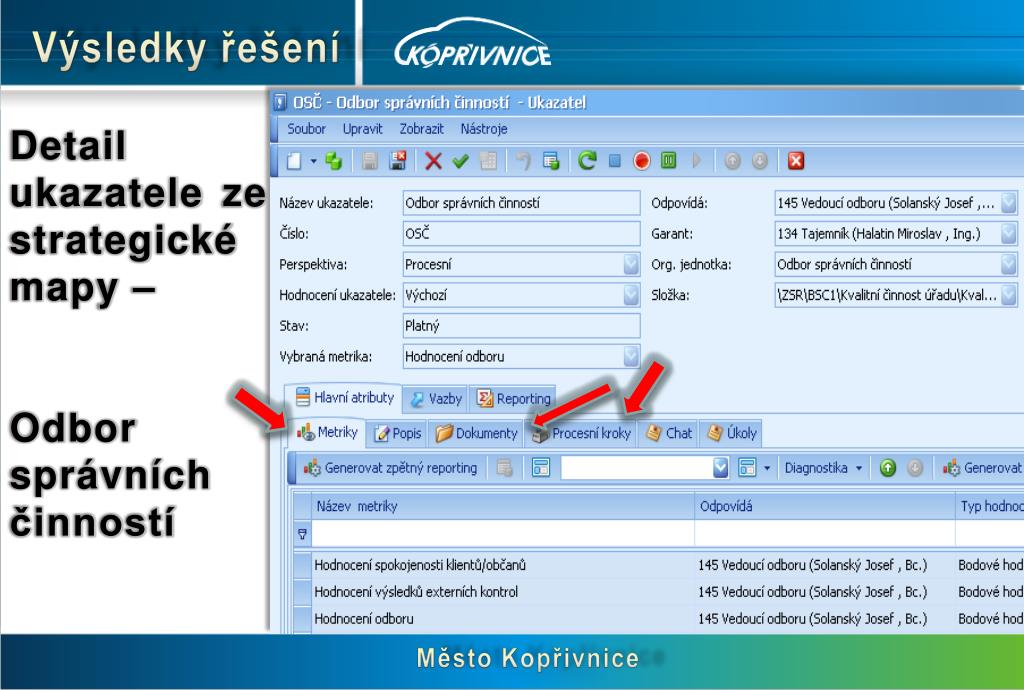Expand the Složka dropdown
The width and height of the screenshot is (1024, 690).
click(x=1008, y=295)
